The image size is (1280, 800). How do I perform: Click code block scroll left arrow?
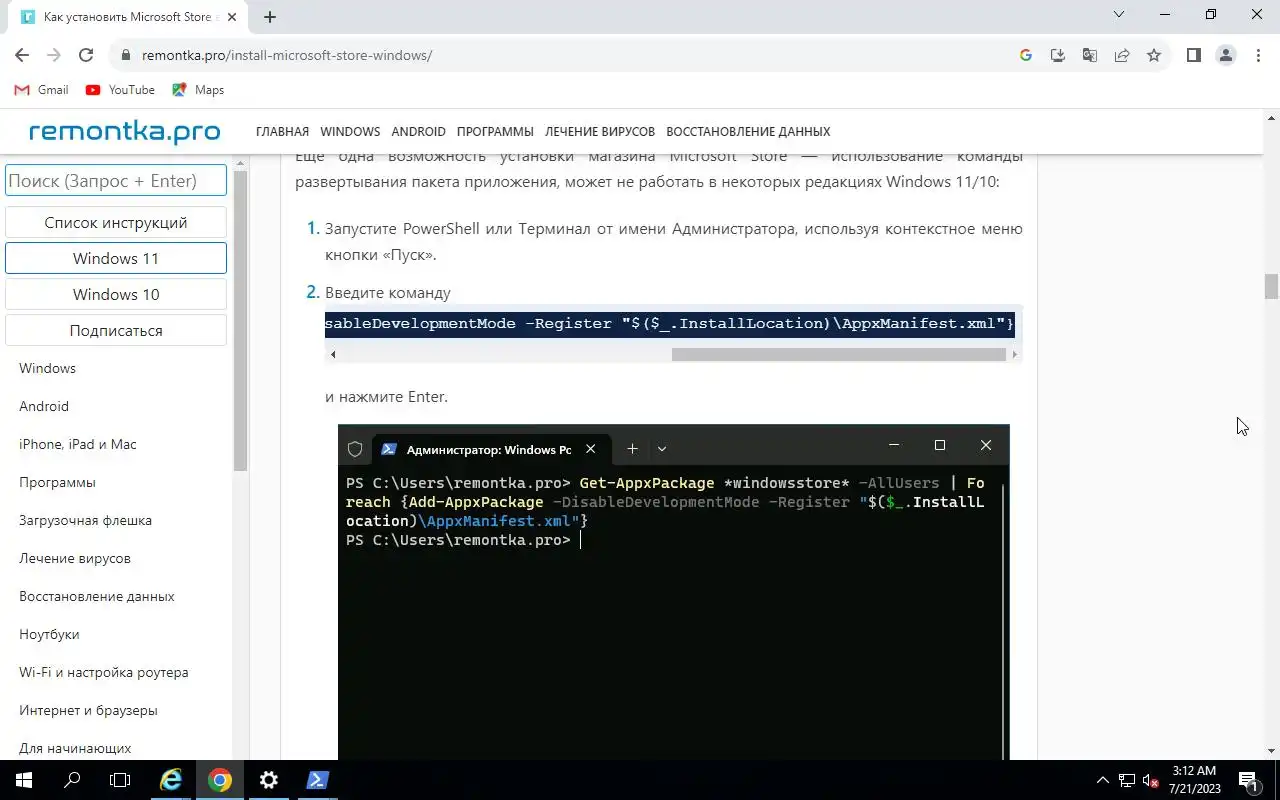(x=333, y=354)
